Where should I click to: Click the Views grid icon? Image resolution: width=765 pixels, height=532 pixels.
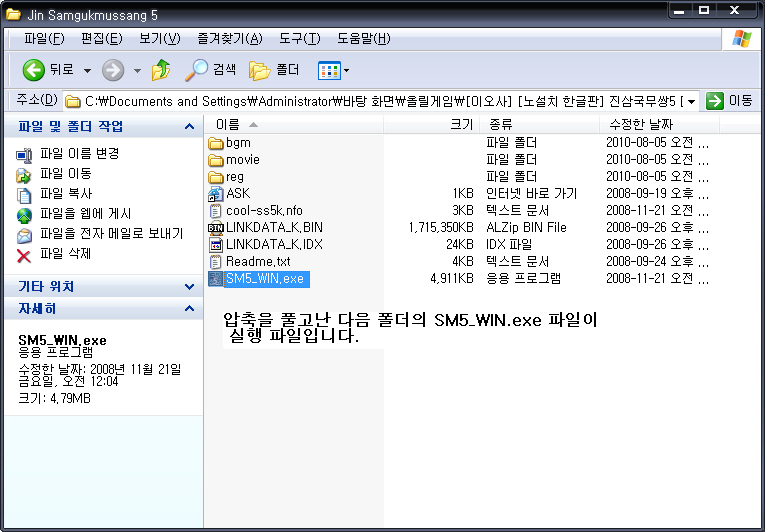(329, 71)
